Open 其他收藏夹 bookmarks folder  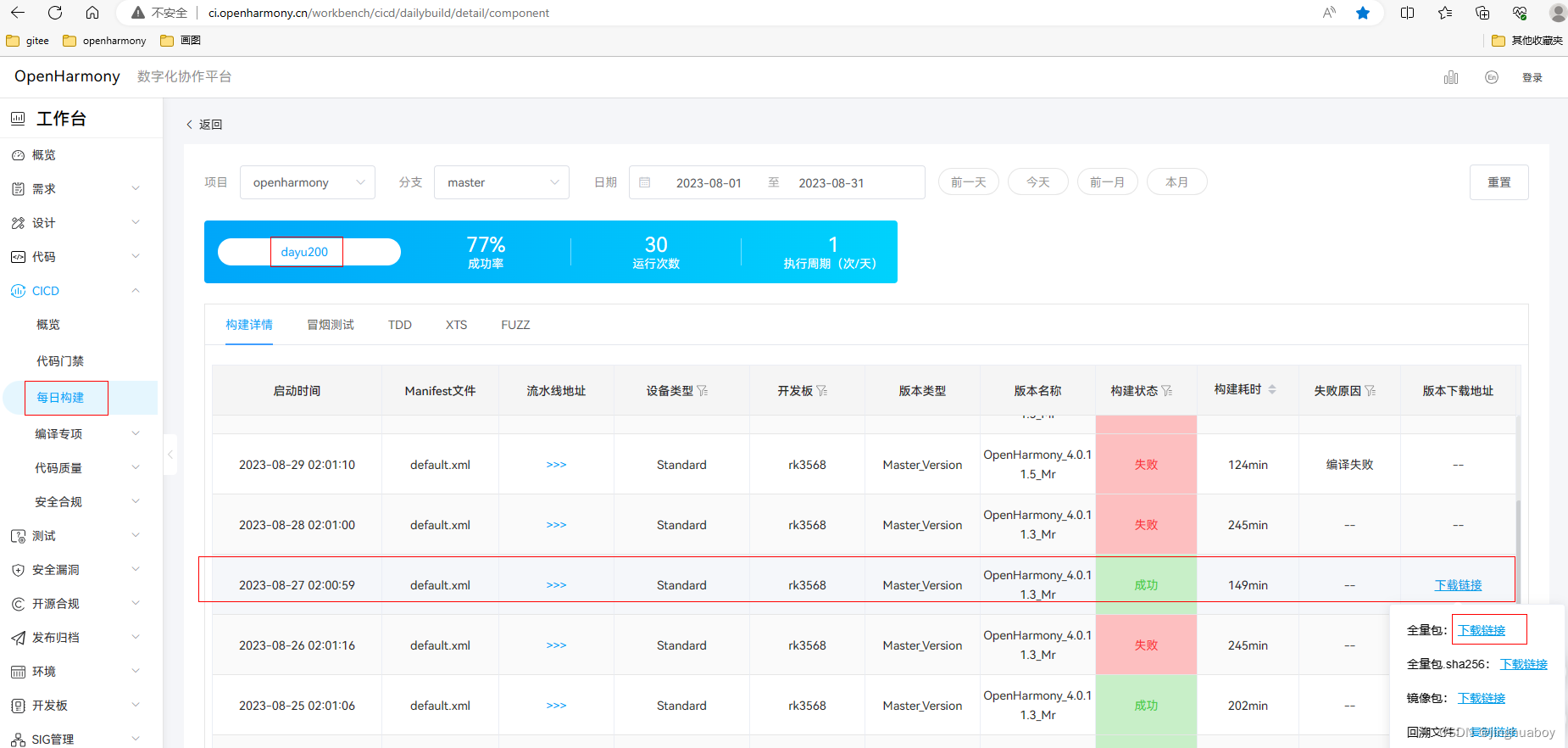pos(1527,41)
